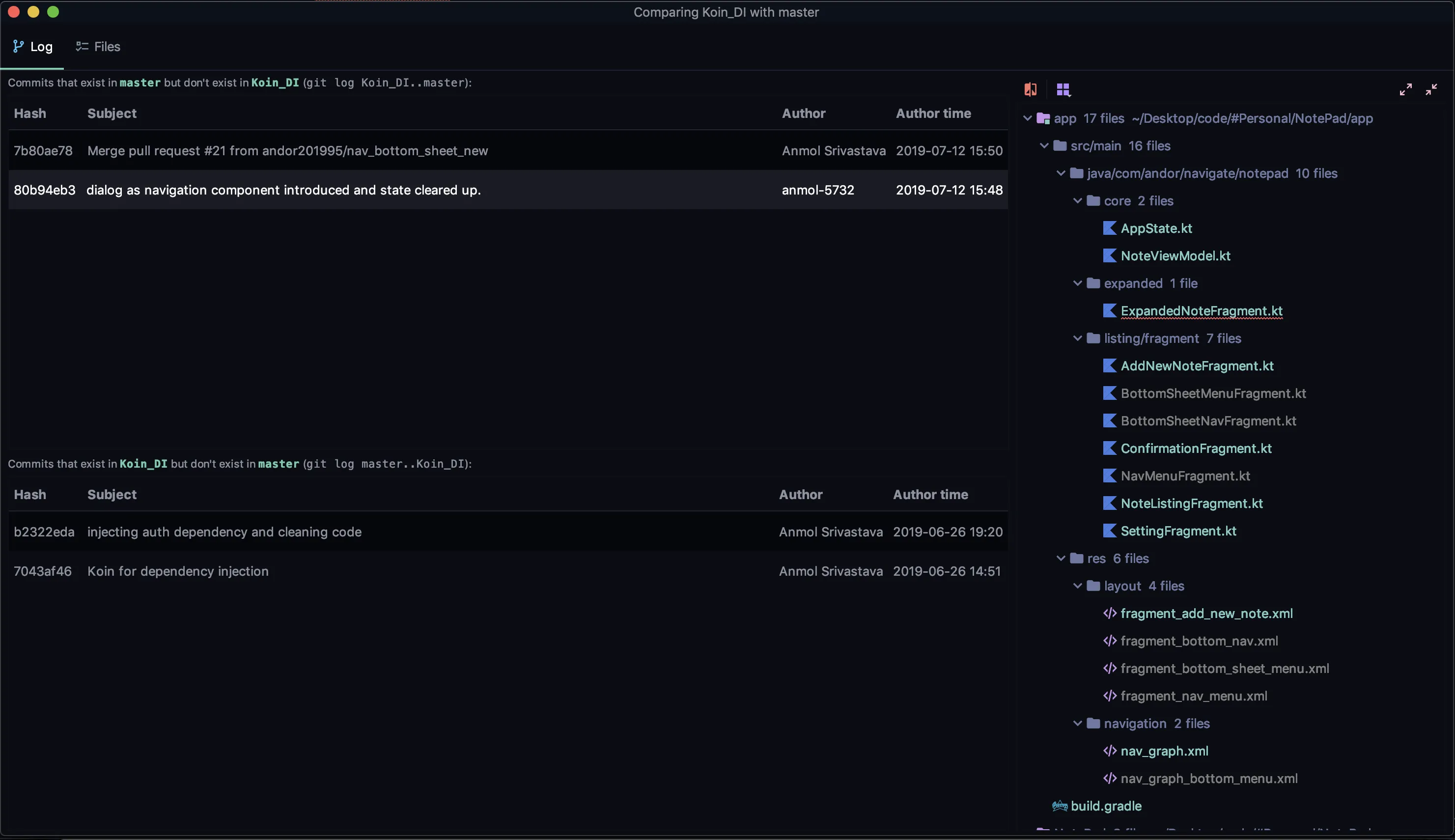This screenshot has height=840, width=1455.
Task: Select ConfirmationFragment.kt file entry
Action: coord(1196,448)
